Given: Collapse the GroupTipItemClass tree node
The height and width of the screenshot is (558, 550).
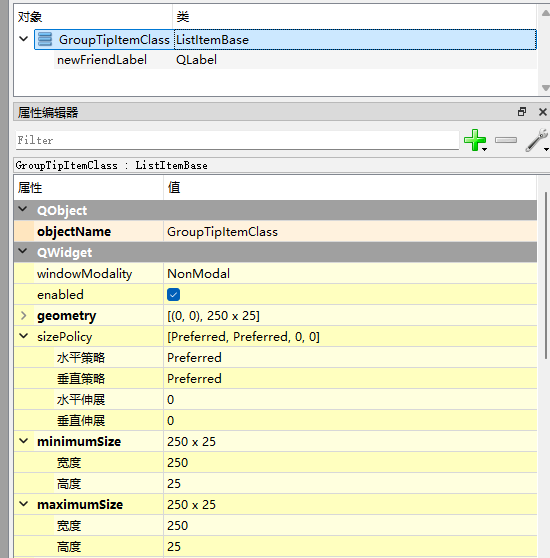Looking at the screenshot, I should [23, 39].
